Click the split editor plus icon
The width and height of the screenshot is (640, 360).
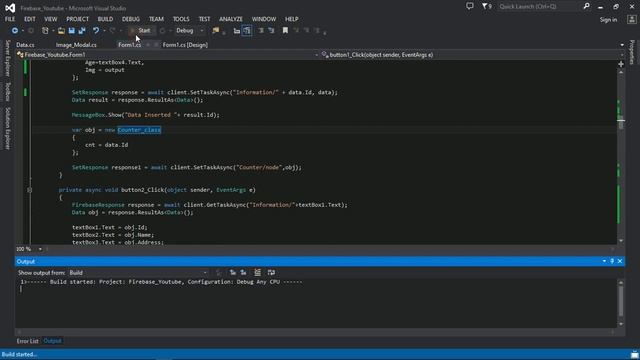pos(621,64)
